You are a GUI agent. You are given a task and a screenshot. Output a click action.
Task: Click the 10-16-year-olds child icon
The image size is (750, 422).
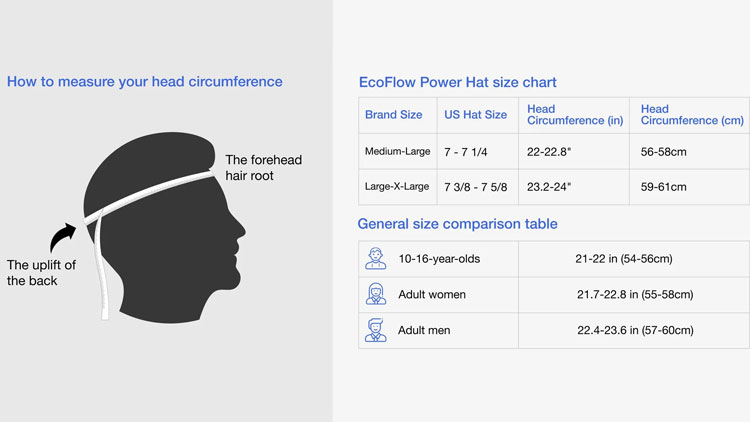[x=376, y=259]
